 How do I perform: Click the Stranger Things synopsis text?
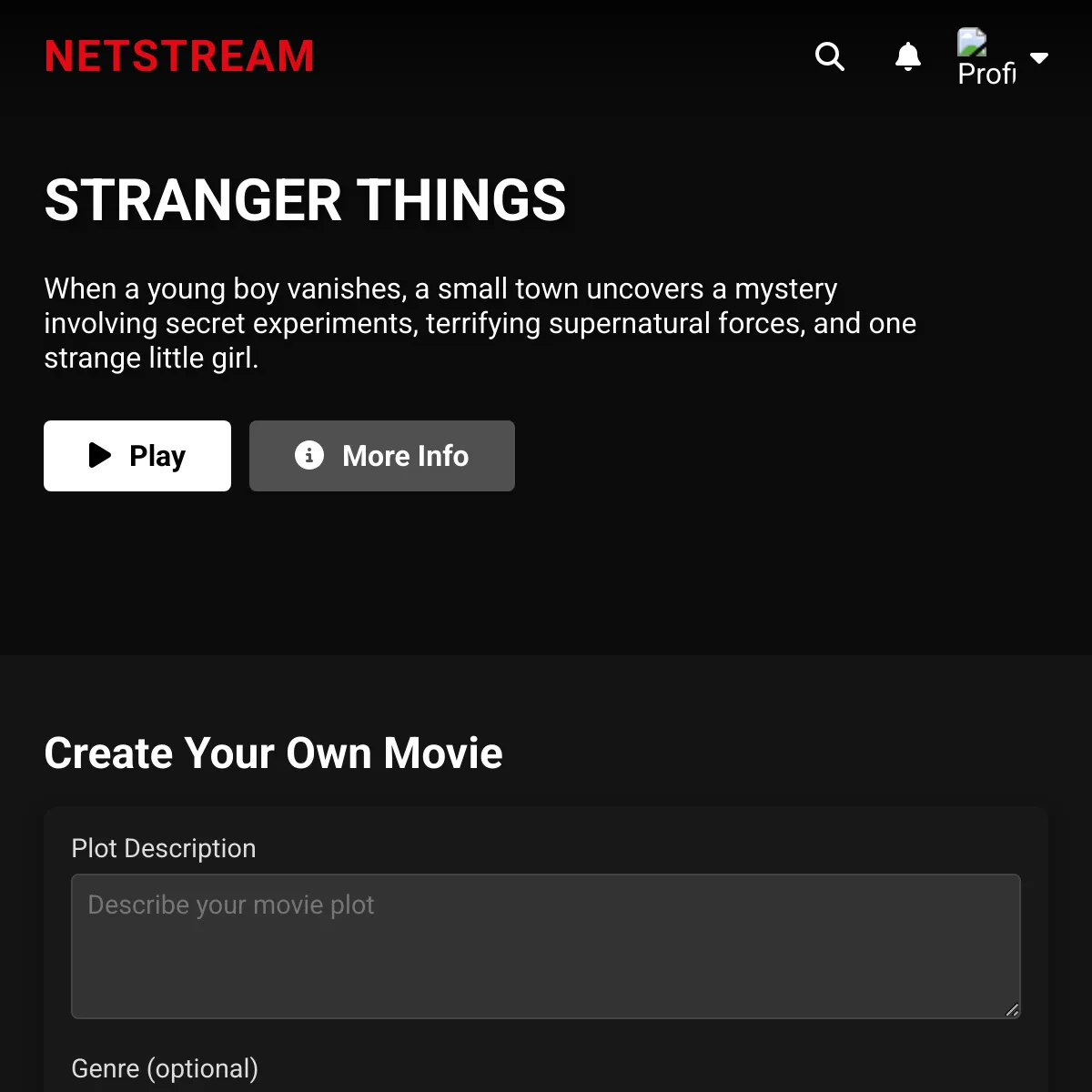(480, 323)
